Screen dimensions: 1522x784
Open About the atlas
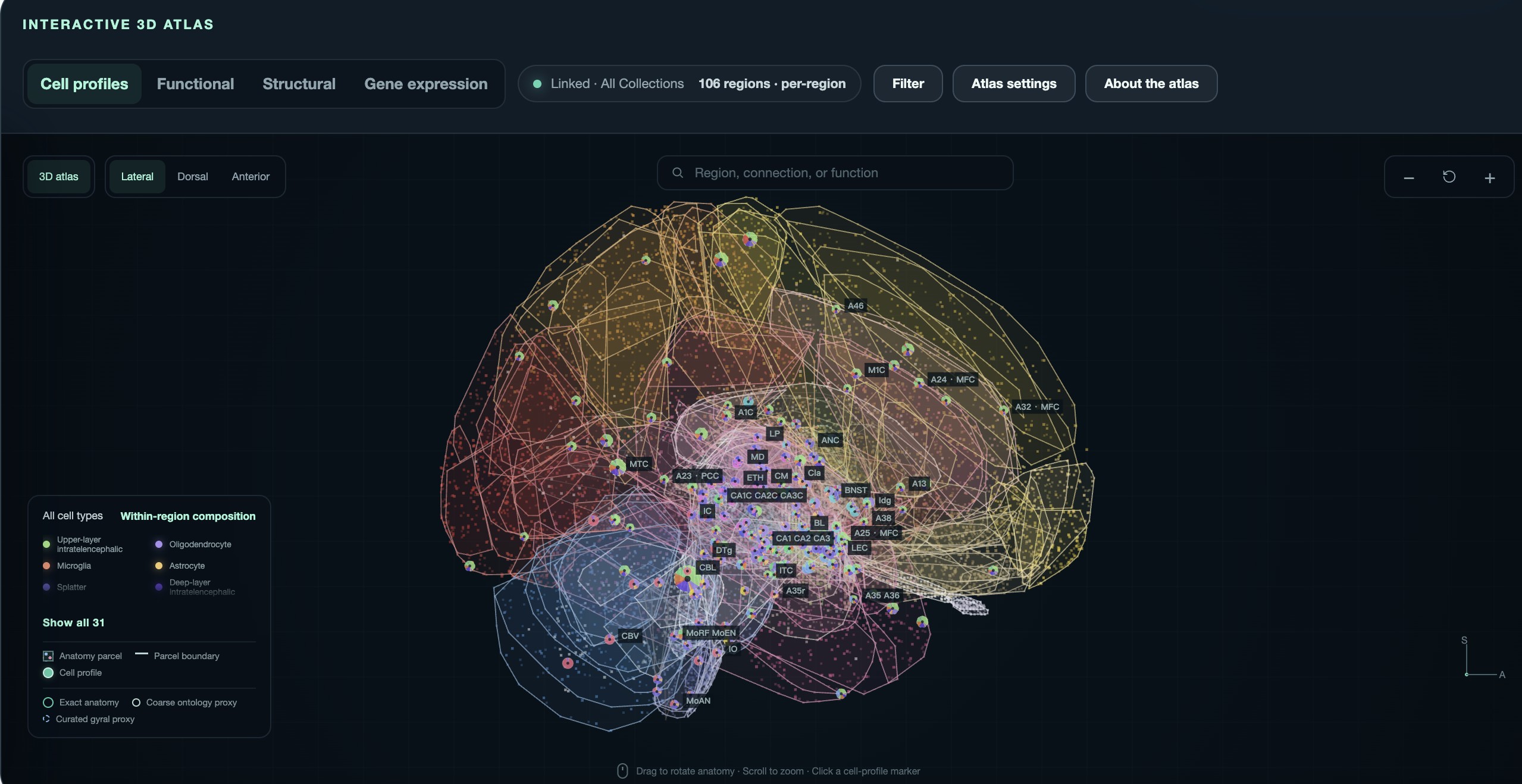tap(1151, 84)
